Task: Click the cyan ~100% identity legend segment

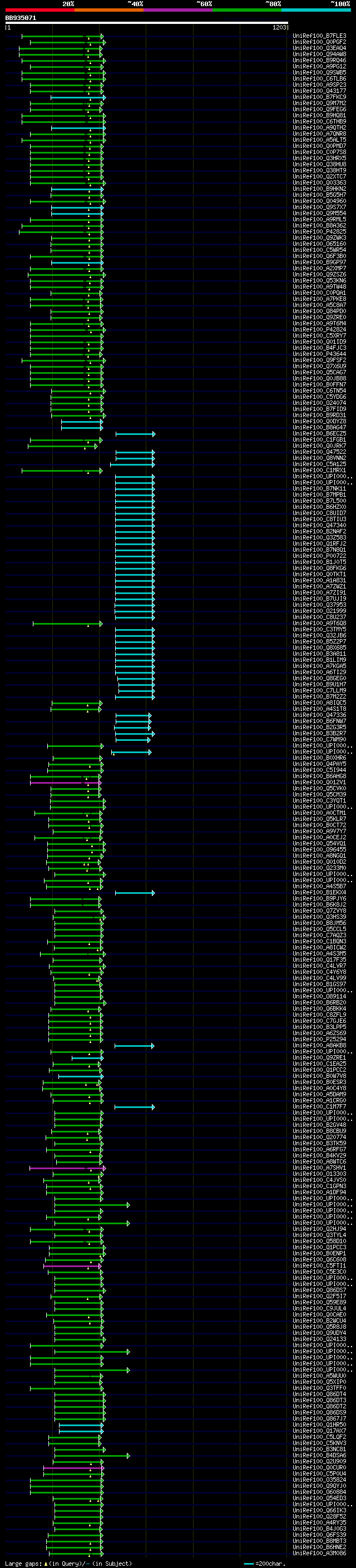Action: click(x=316, y=10)
